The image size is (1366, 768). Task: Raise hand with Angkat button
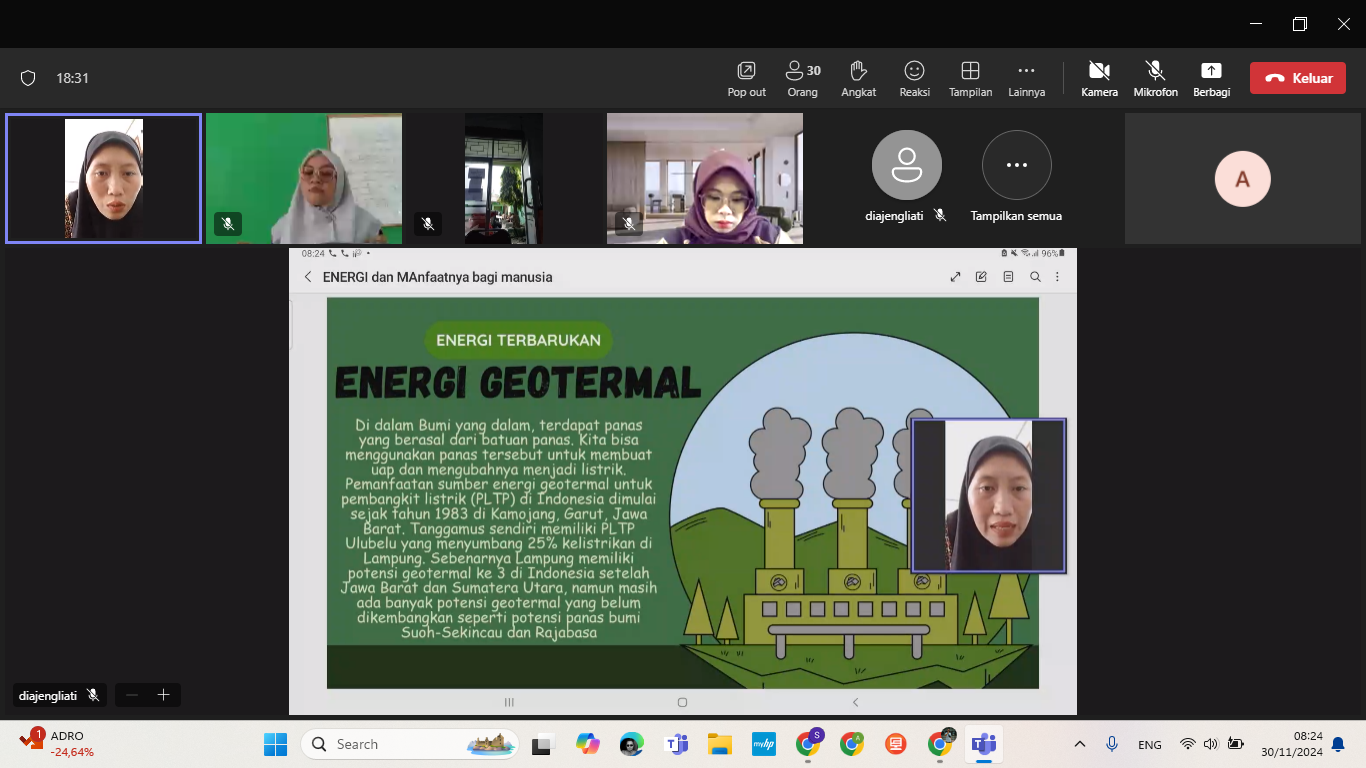coord(858,79)
